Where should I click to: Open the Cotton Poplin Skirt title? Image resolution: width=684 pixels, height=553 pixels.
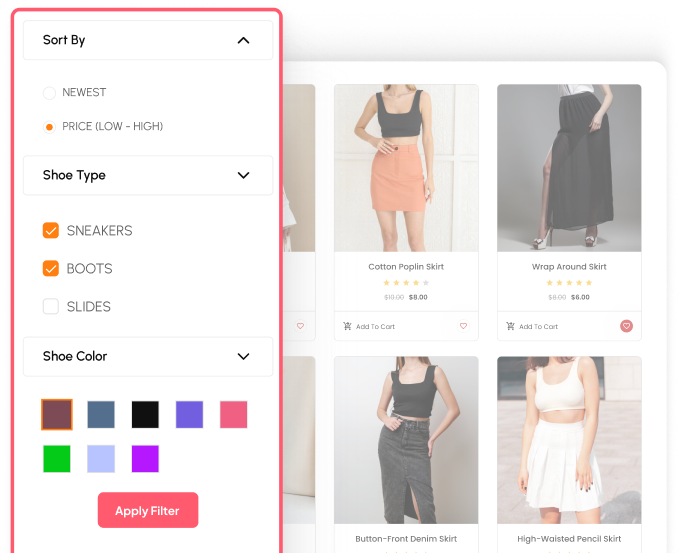(406, 266)
